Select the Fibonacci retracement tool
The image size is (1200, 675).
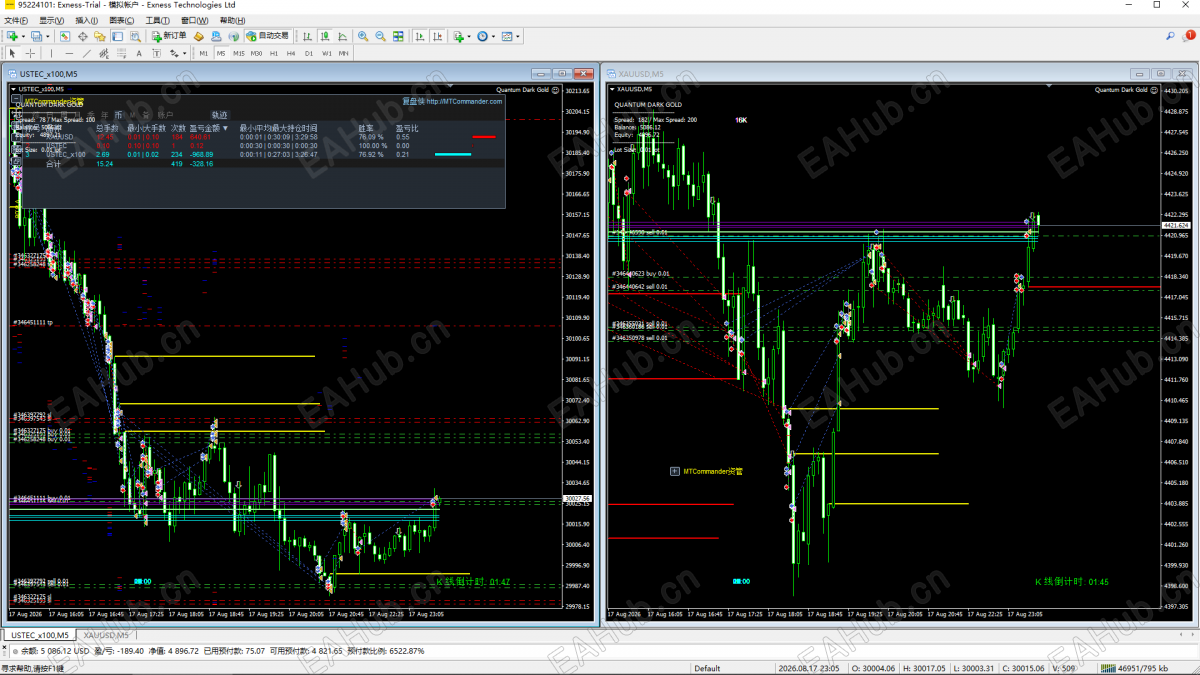(x=121, y=53)
